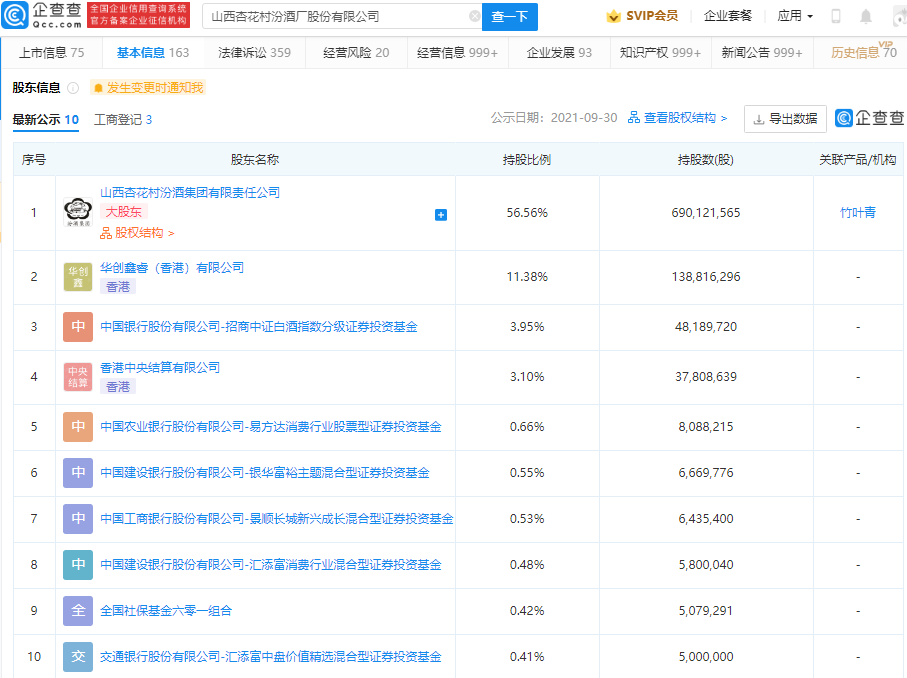
Task: Click the avatar for 易方达消费行业 fund row
Action: tap(78, 427)
